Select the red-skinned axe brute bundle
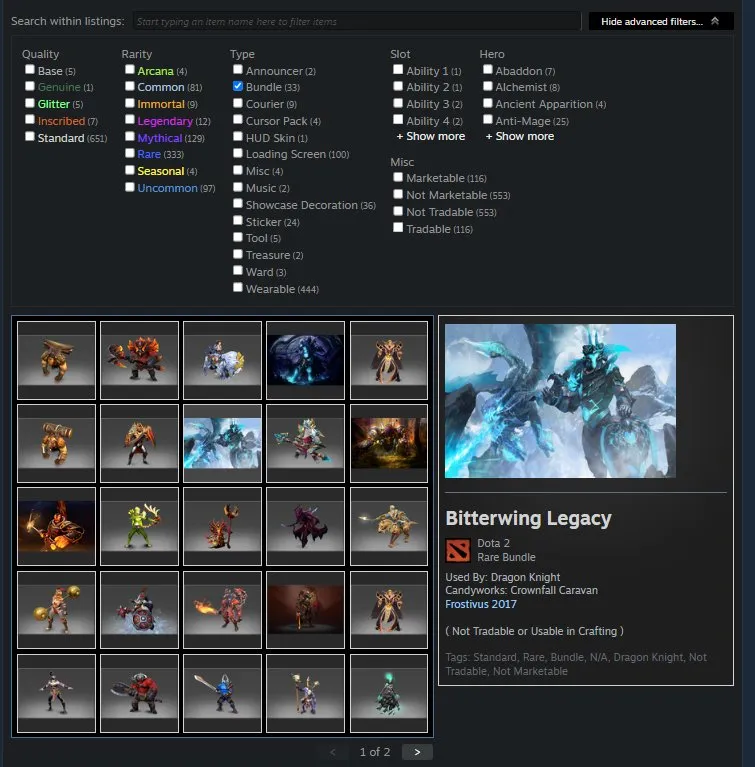The image size is (755, 767). [x=139, y=693]
